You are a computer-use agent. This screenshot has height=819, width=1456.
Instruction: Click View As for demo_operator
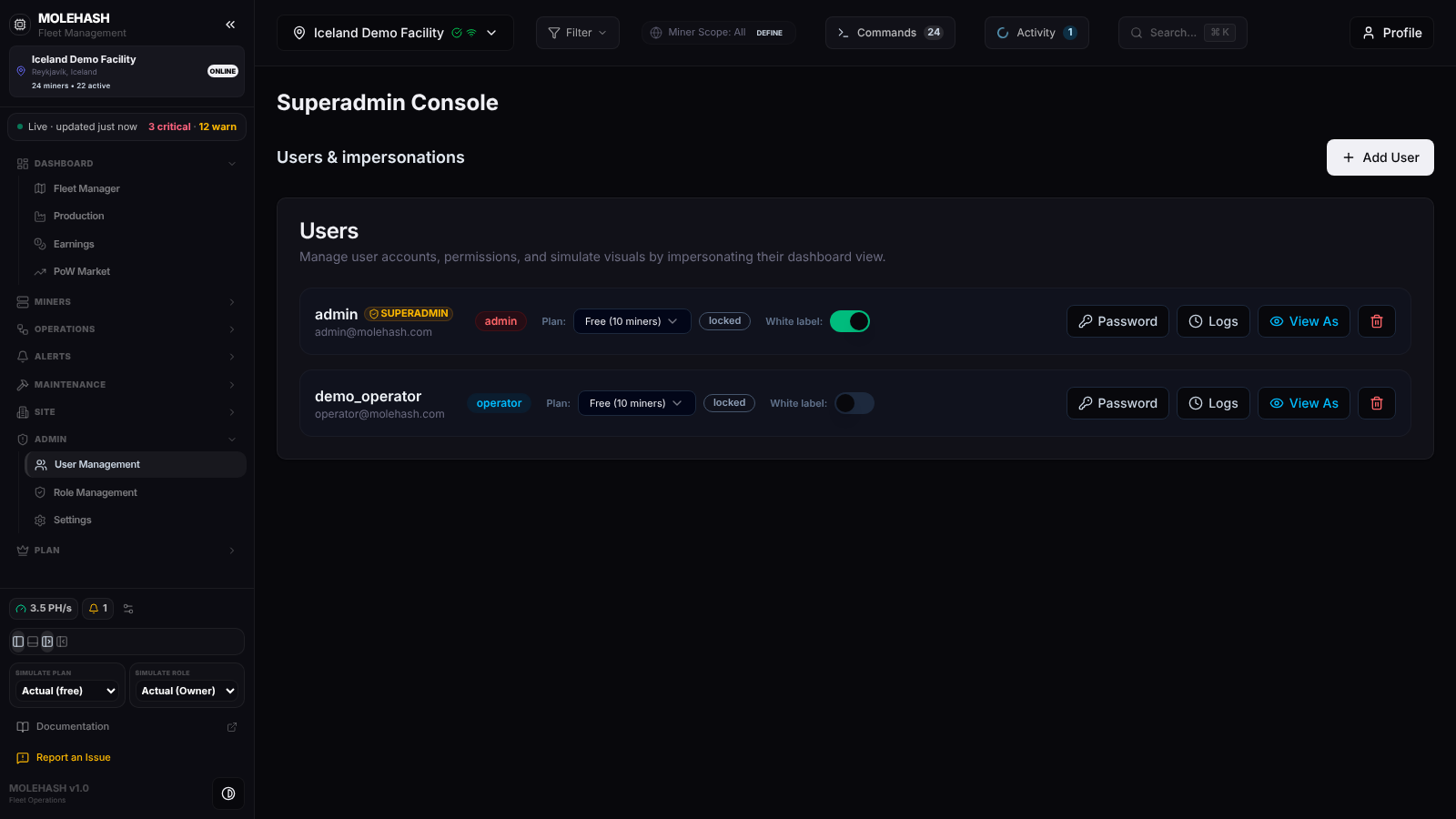tap(1303, 403)
